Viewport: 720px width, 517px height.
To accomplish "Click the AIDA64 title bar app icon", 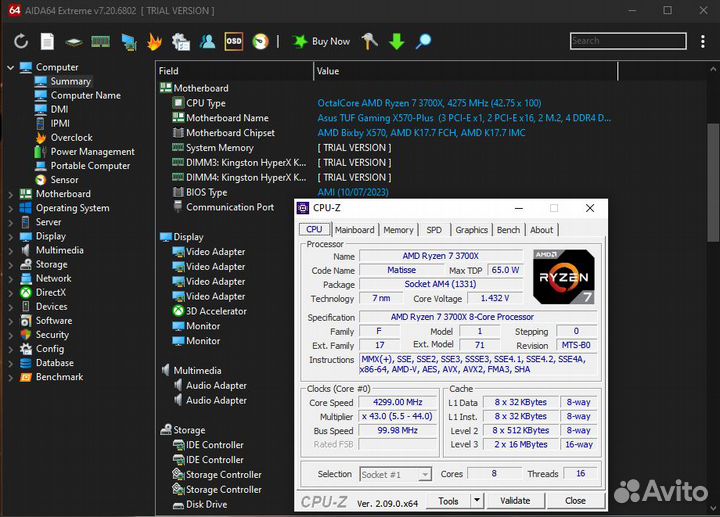I will (x=15, y=10).
